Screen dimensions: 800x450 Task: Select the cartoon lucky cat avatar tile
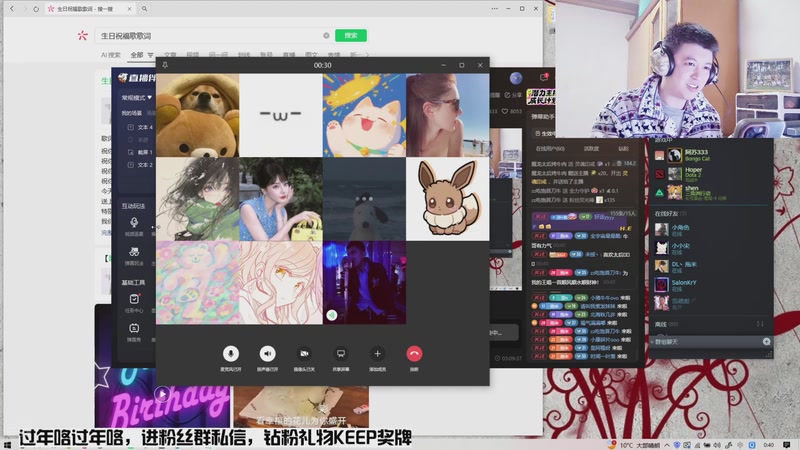[x=364, y=115]
